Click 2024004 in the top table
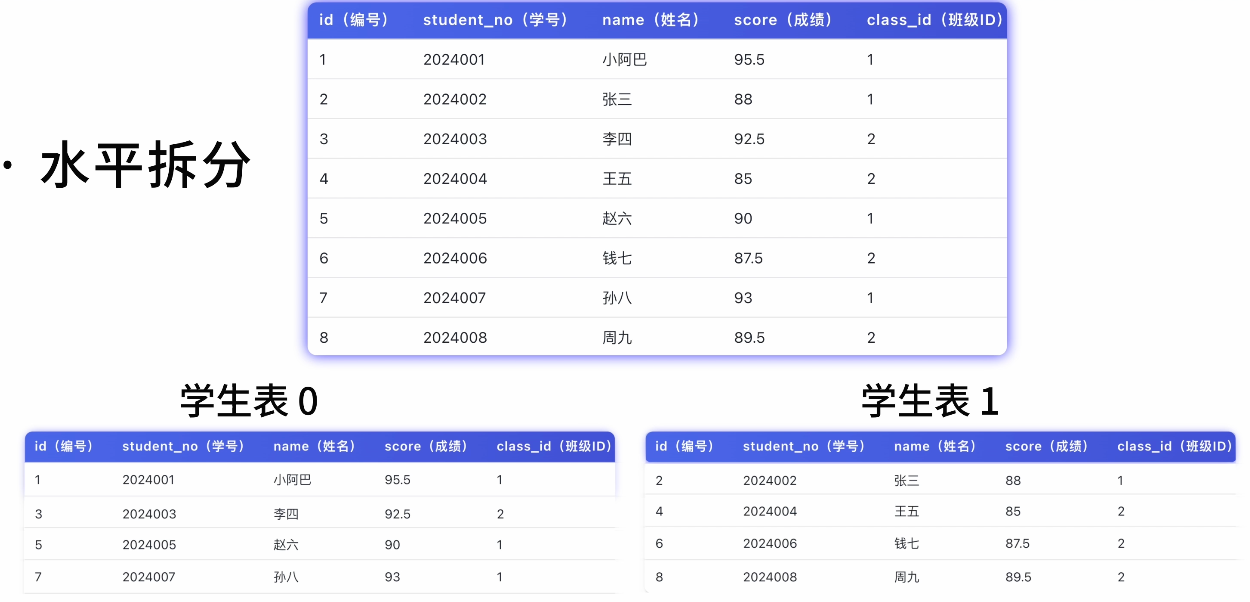Viewport: 1250px width, 602px height. (455, 179)
